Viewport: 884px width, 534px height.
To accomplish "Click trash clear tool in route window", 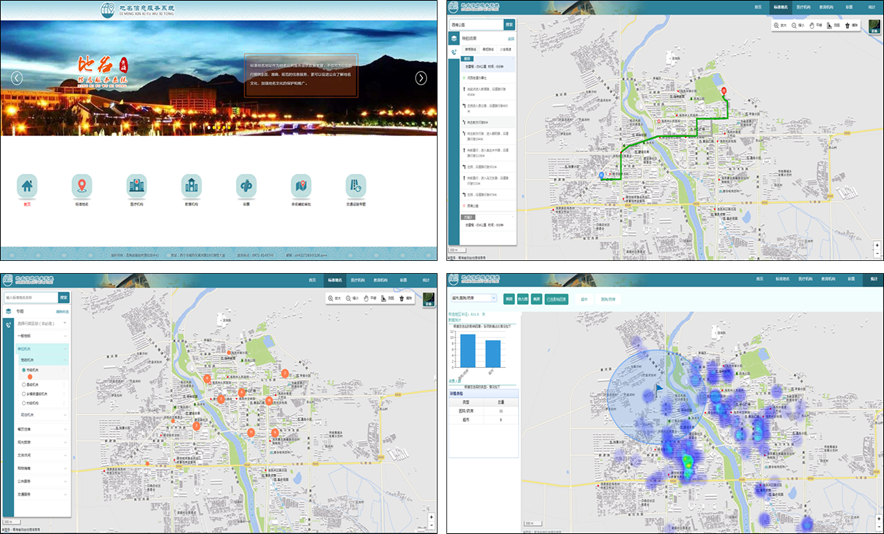I will pos(851,26).
